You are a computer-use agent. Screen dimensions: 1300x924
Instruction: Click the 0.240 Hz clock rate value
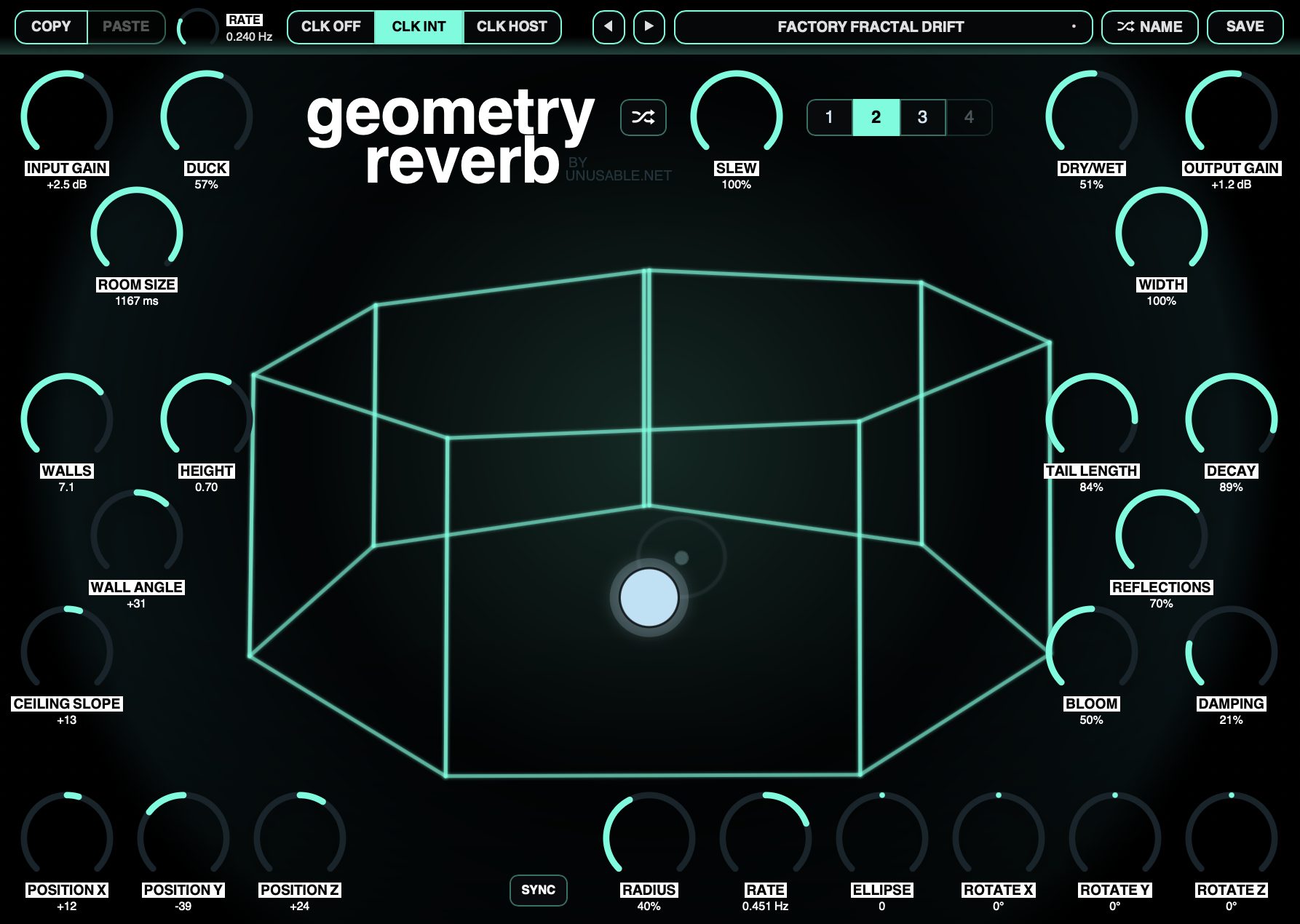coord(249,36)
